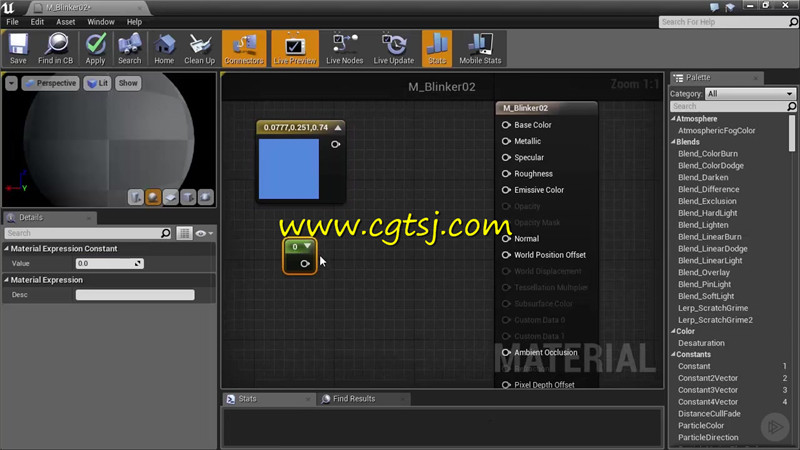The image size is (800, 450).
Task: Collapse Material Expression Constant section
Action: 7,248
